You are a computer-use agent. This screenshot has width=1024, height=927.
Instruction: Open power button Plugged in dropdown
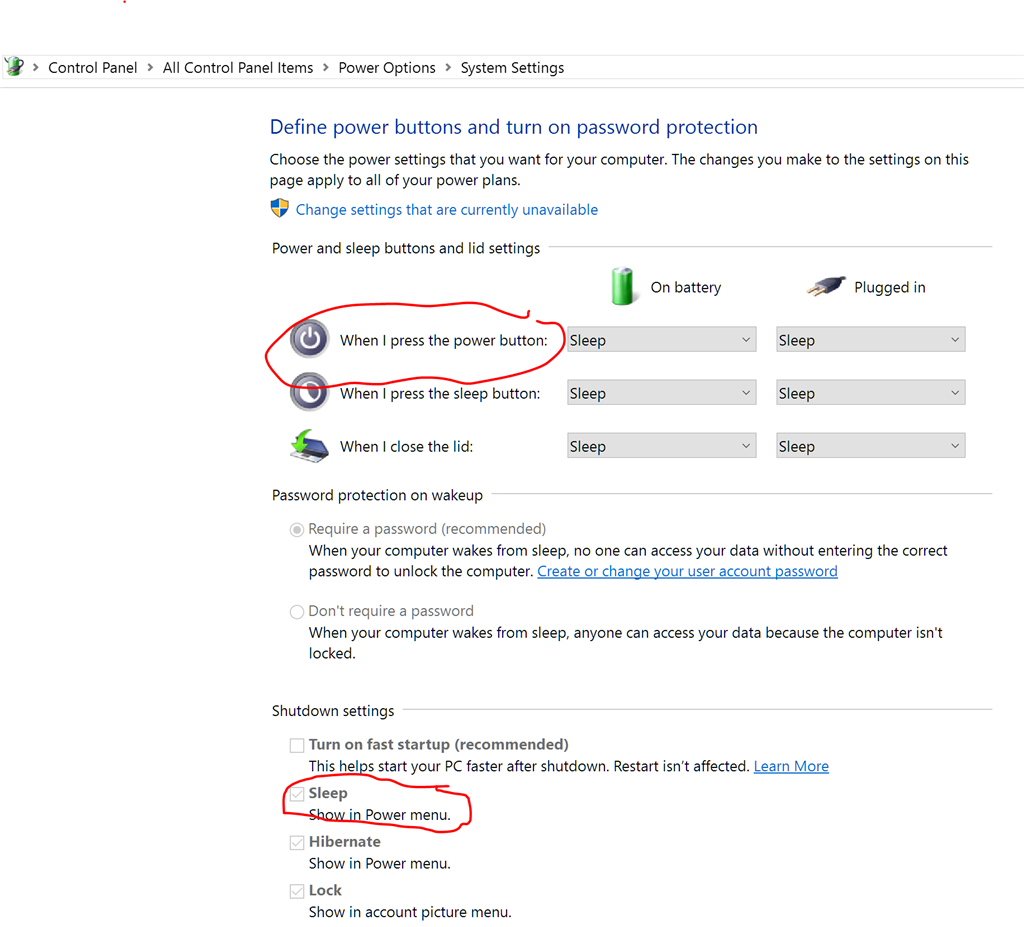(x=871, y=340)
